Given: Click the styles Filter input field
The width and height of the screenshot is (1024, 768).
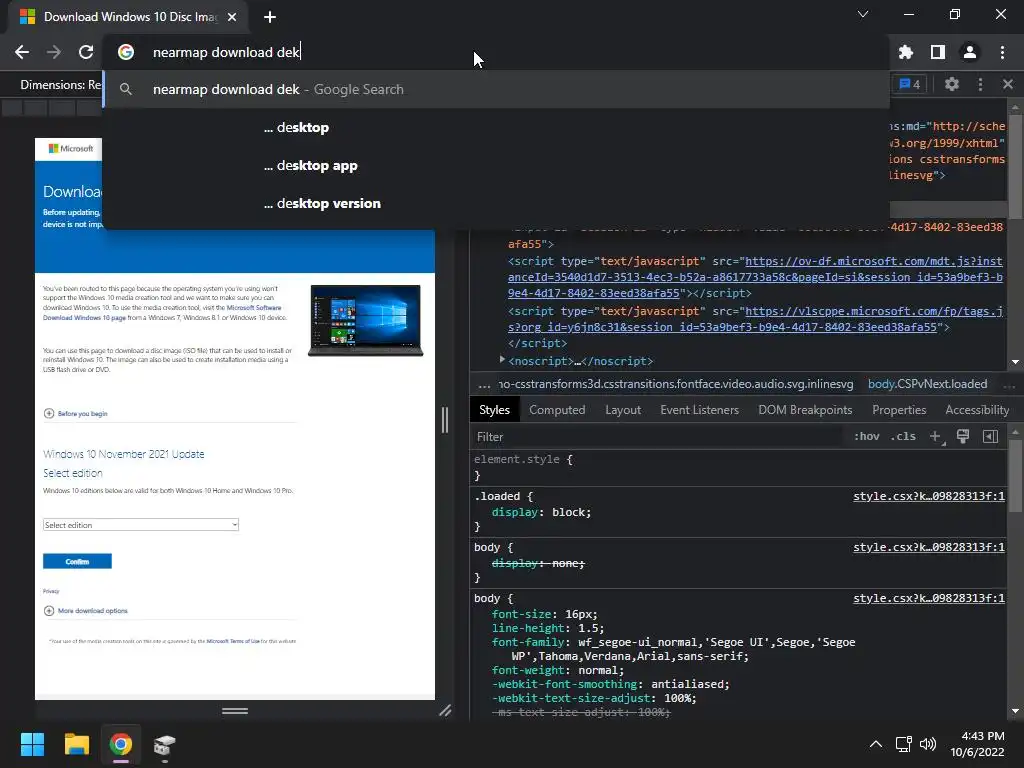Looking at the screenshot, I should point(656,437).
